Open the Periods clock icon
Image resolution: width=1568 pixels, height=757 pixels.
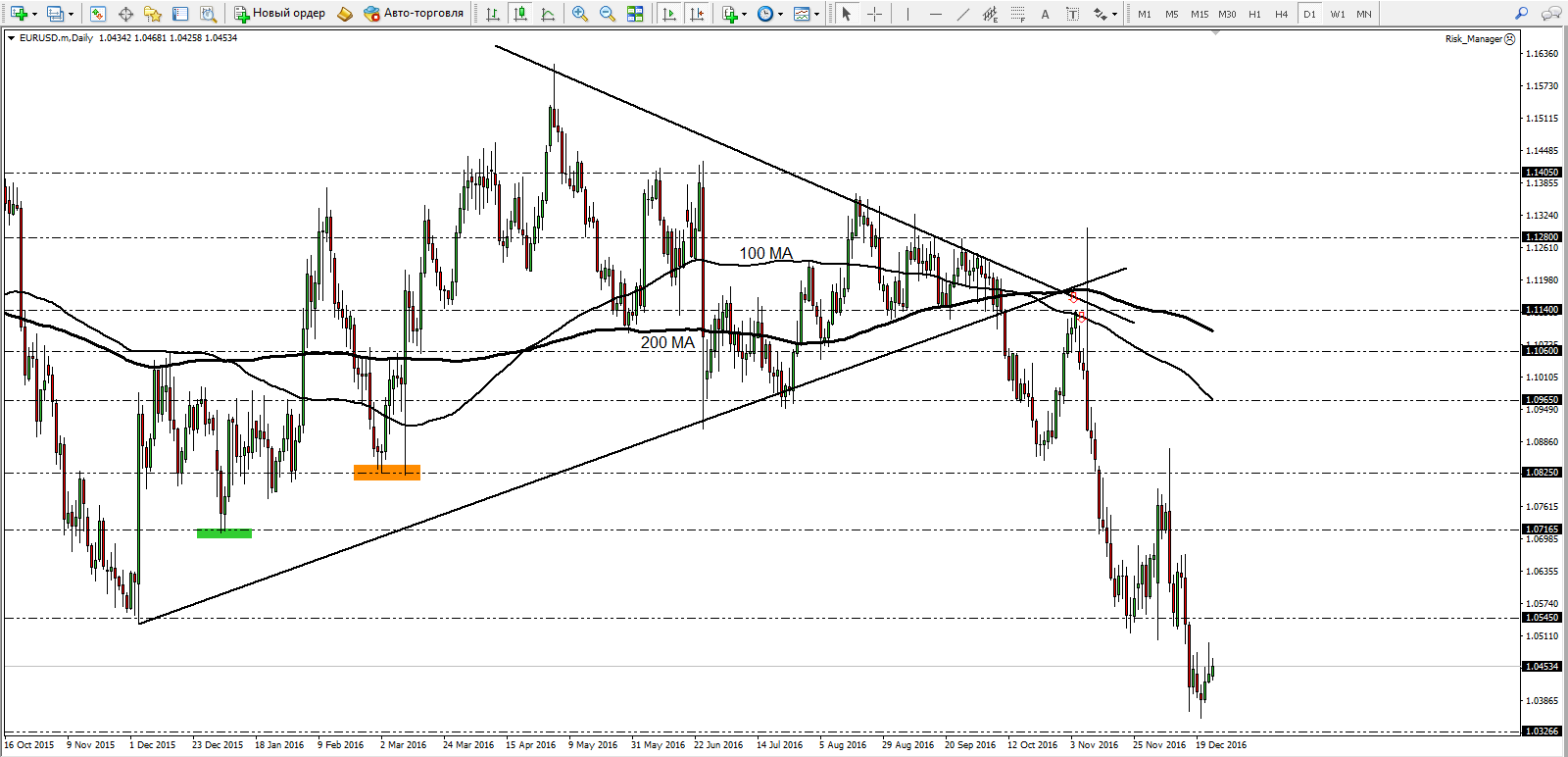coord(765,14)
